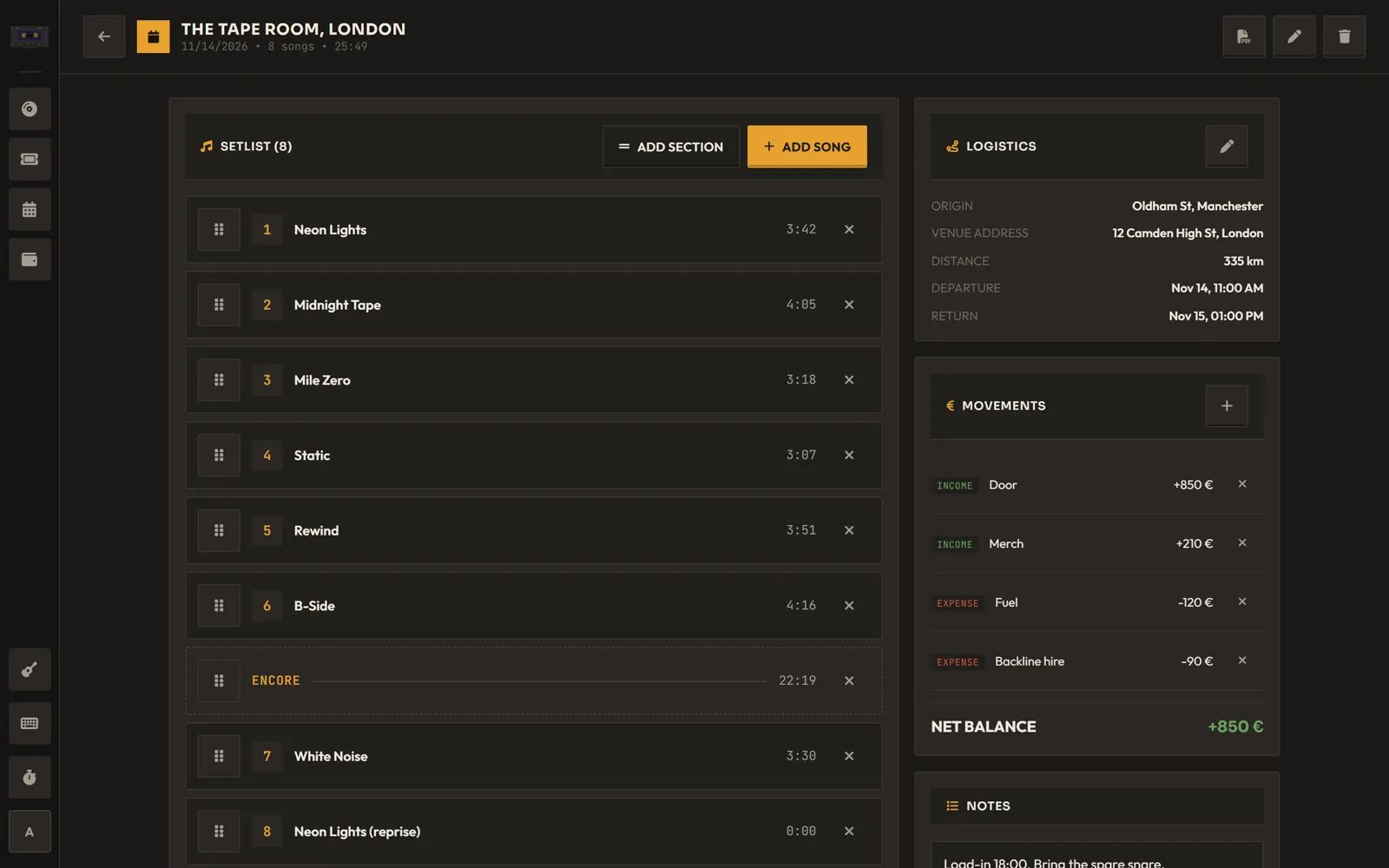
Task: Open the wallet sidebar item
Action: 30,260
